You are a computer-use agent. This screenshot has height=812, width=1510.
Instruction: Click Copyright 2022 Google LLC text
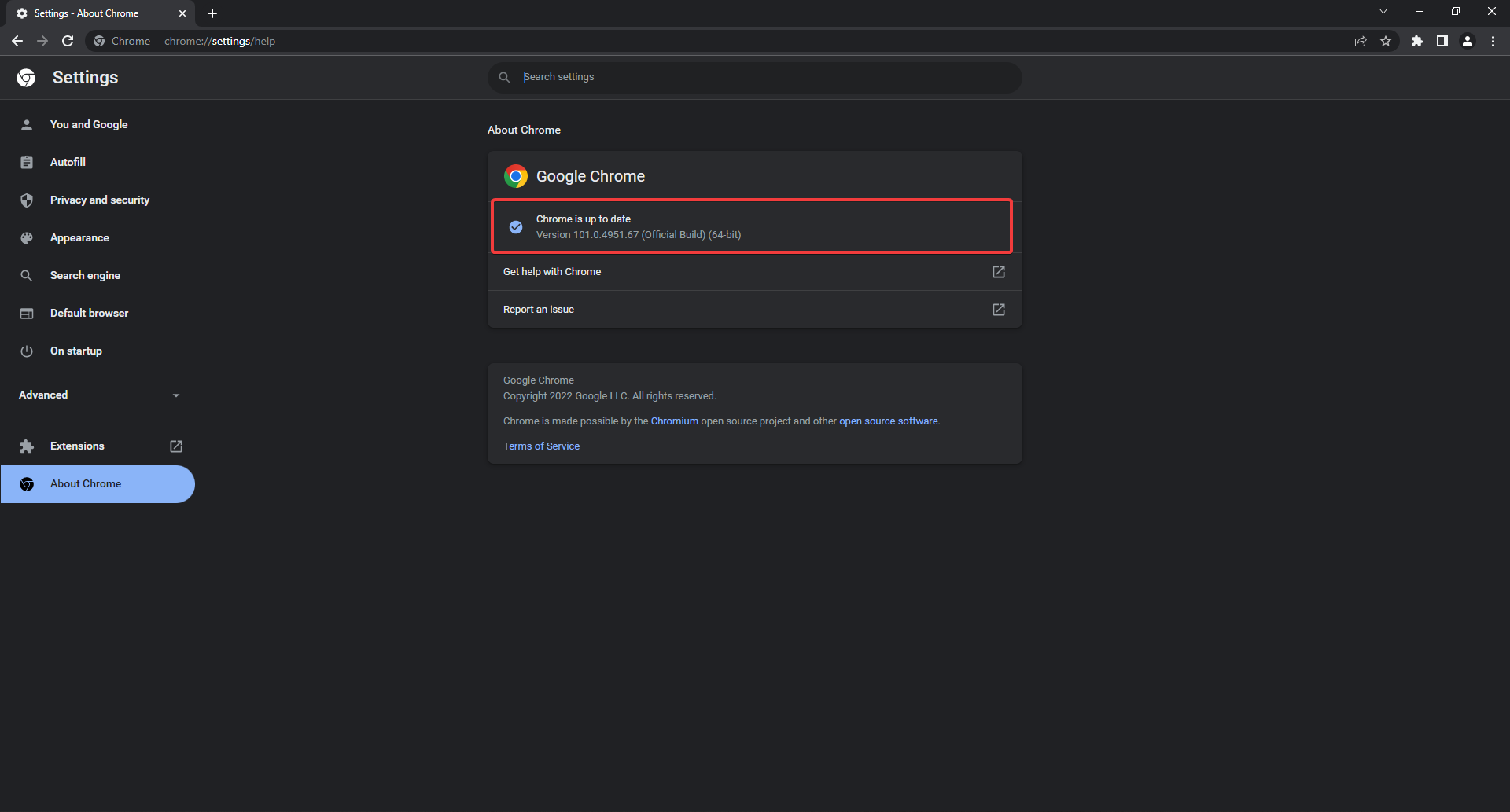pyautogui.click(x=610, y=396)
